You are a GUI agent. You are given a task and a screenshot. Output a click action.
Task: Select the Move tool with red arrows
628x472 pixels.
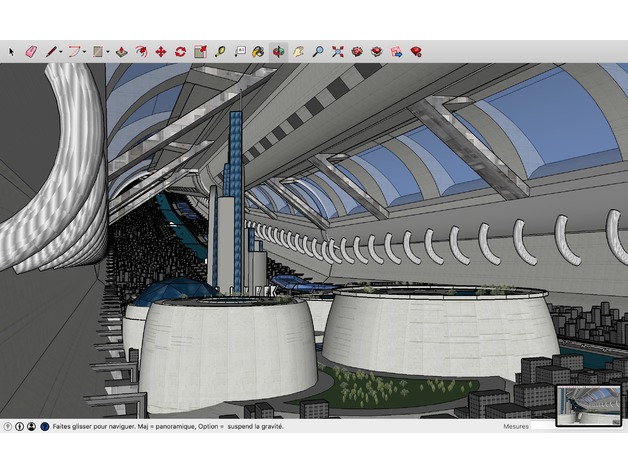(160, 51)
